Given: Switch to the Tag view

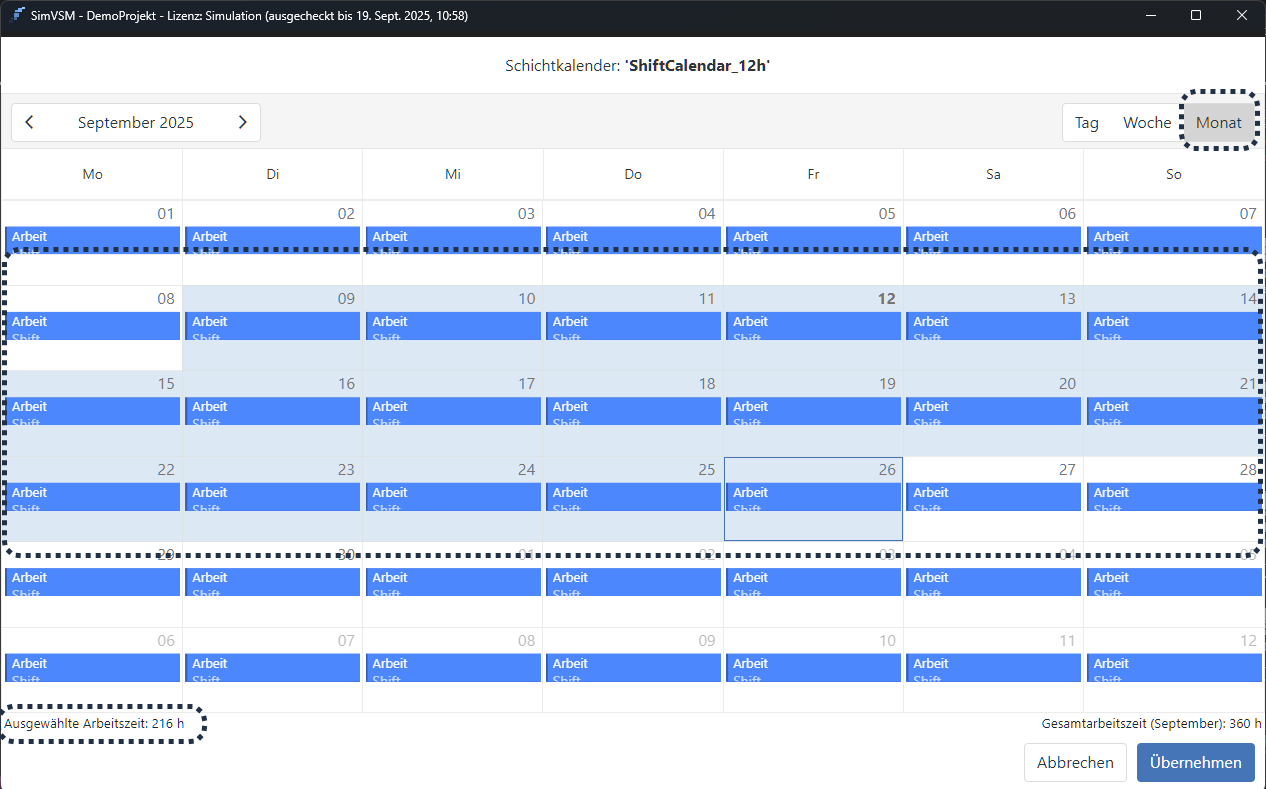Looking at the screenshot, I should coord(1086,121).
